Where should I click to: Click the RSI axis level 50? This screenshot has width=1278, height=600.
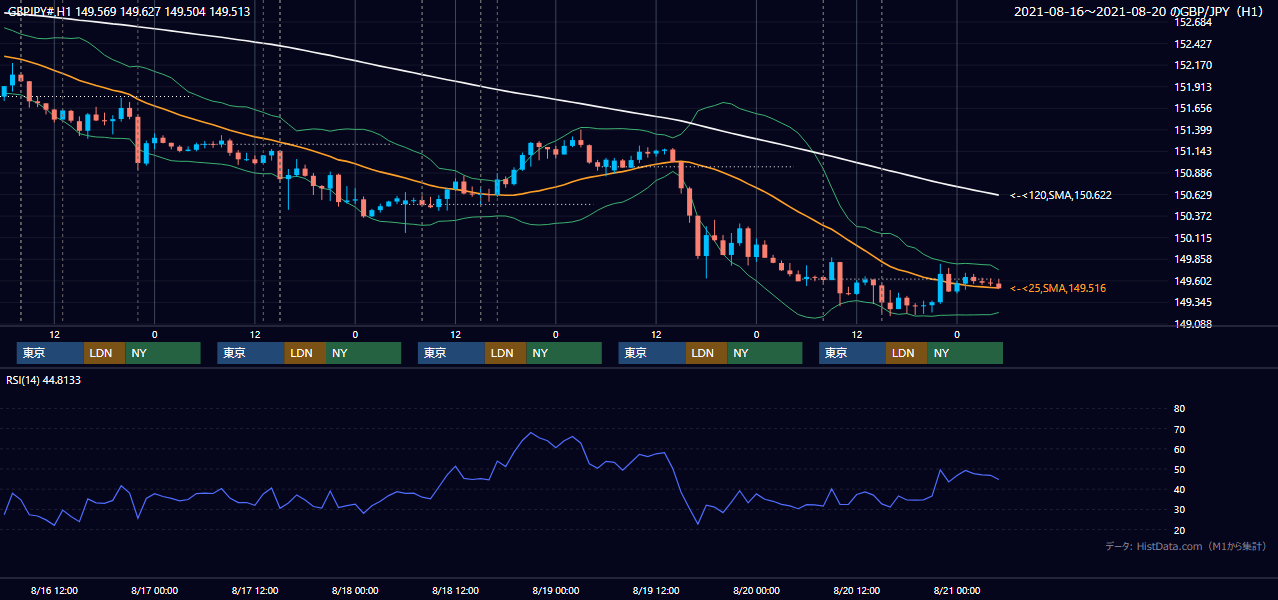(1179, 469)
